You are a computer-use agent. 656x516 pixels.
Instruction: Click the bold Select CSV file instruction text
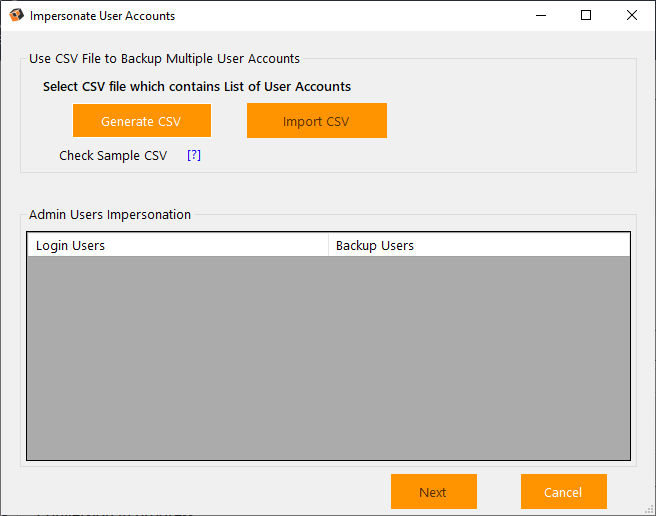[196, 87]
